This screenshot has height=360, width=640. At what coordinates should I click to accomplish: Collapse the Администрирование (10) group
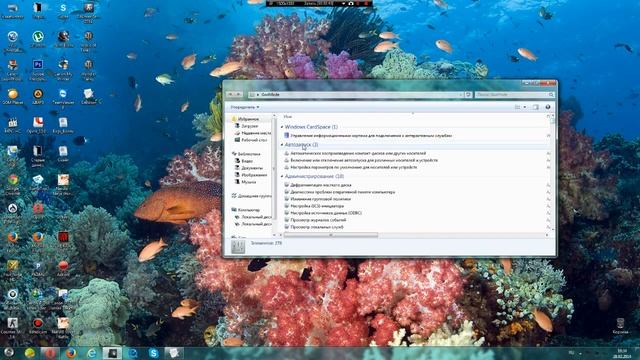(x=282, y=176)
